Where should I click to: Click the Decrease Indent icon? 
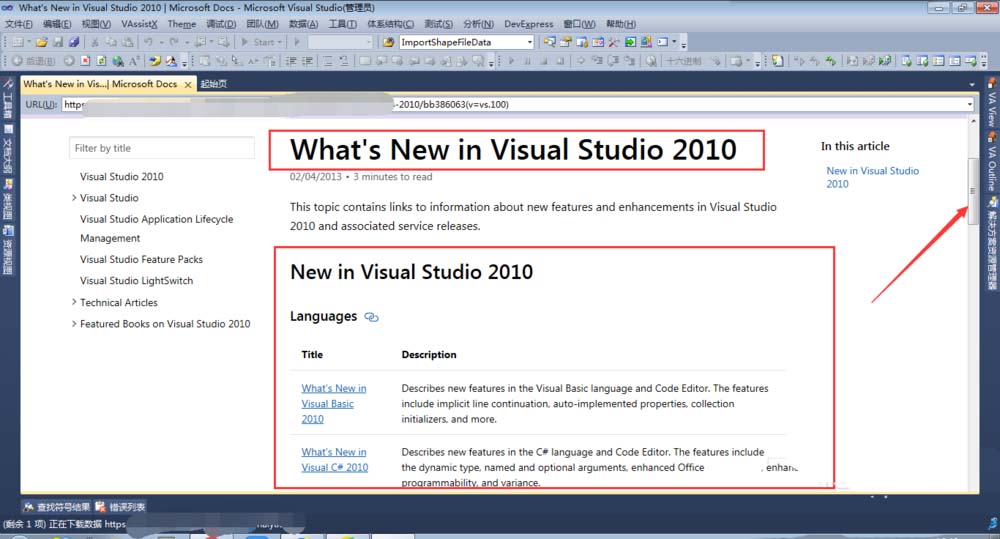(291, 61)
